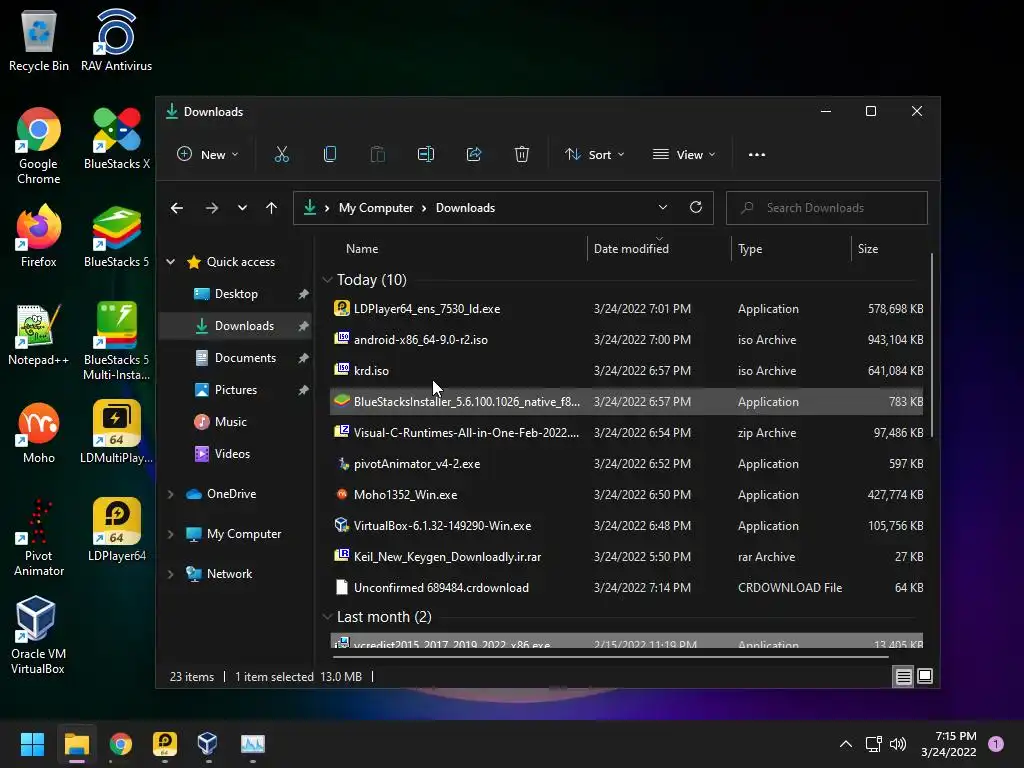
Task: Select Firefox desktop shortcut
Action: (39, 236)
